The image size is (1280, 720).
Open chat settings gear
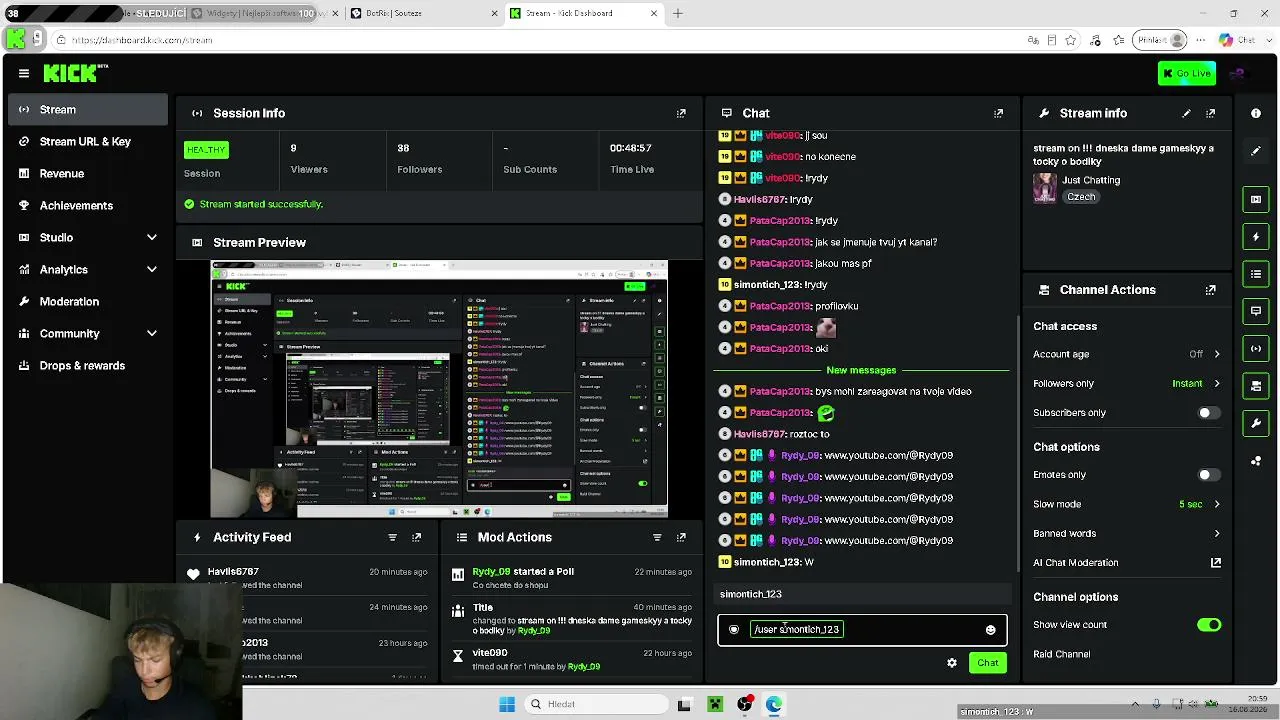(x=952, y=663)
